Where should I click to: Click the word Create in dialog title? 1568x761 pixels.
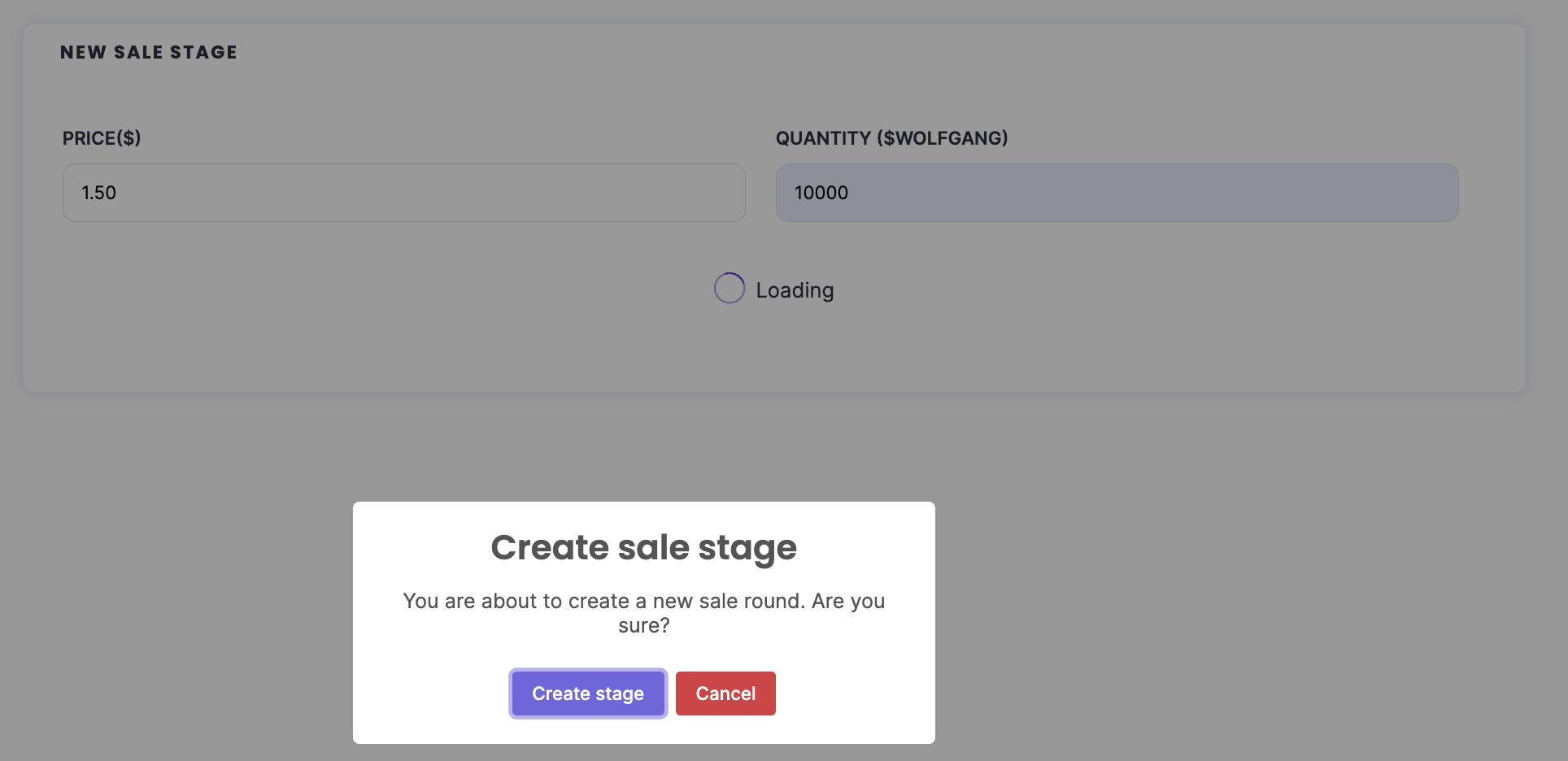[x=550, y=547]
